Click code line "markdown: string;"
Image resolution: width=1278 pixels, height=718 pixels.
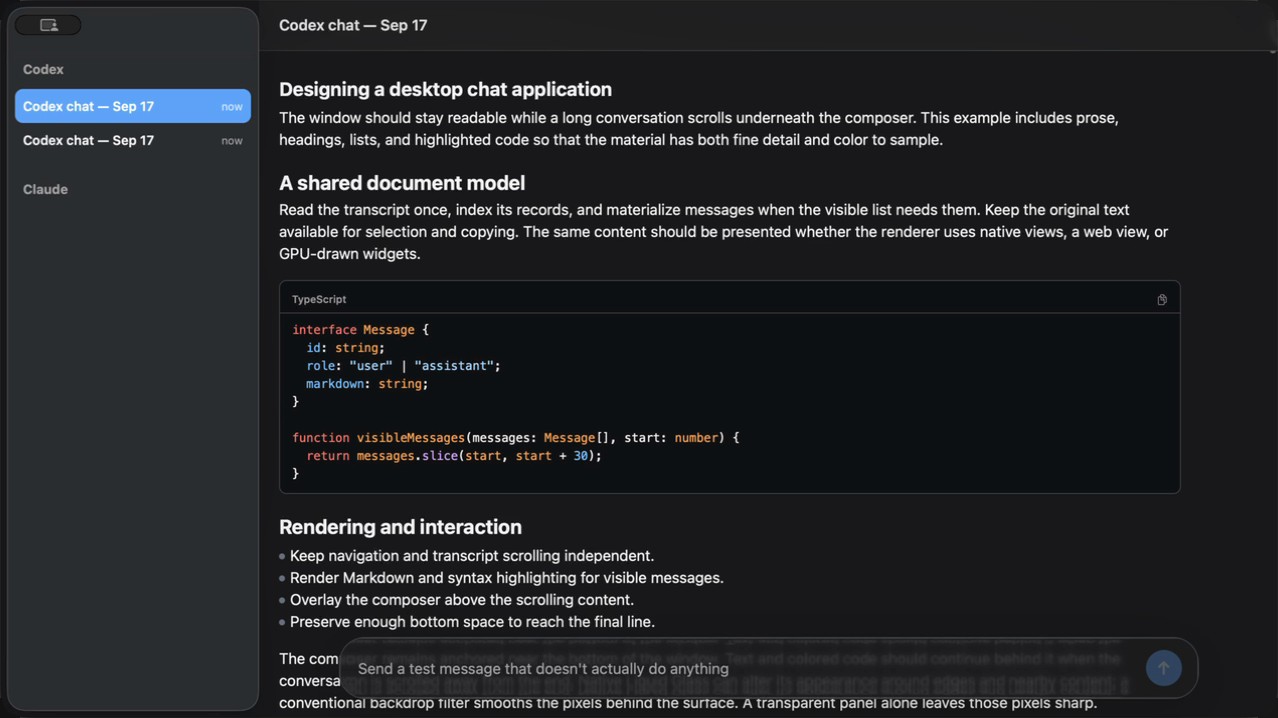367,384
